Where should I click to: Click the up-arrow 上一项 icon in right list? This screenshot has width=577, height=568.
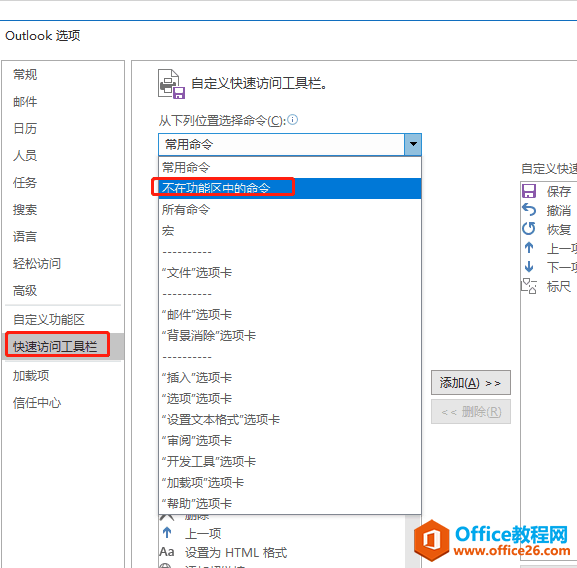pyautogui.click(x=529, y=248)
